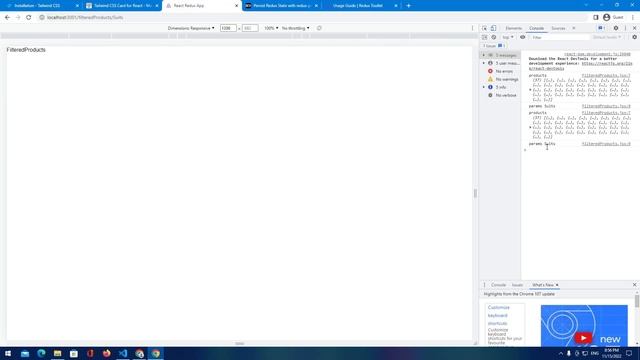Select No warnings filter in sidebar
640x360 pixels.
[x=507, y=79]
